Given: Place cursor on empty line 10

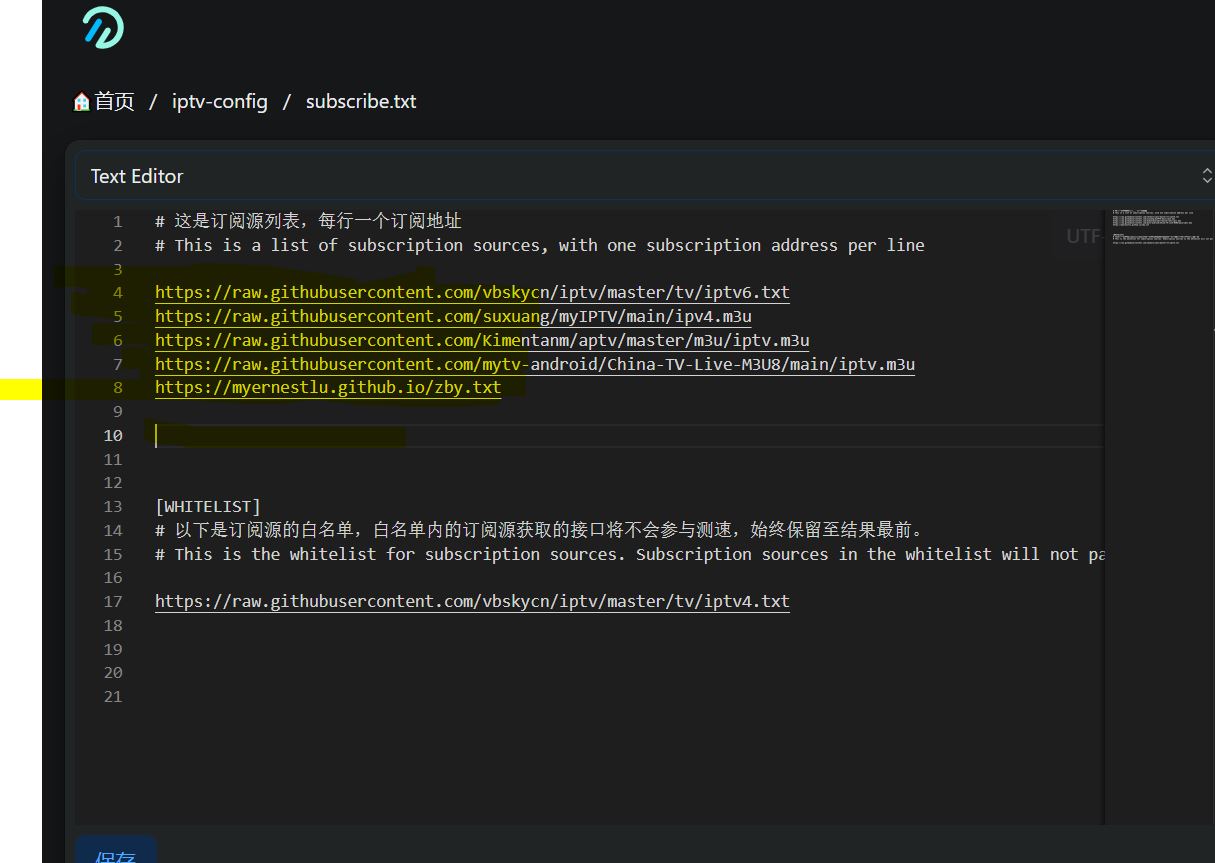Looking at the screenshot, I should [500, 436].
